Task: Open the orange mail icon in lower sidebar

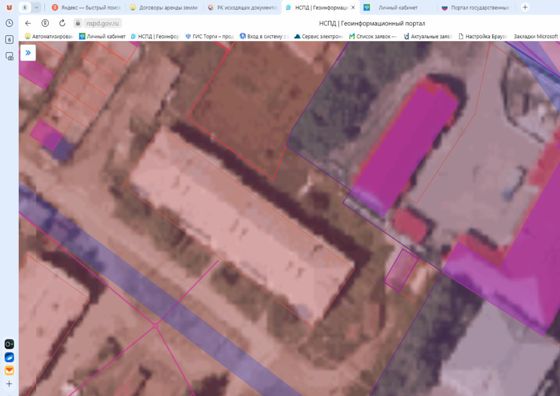Action: coord(9,370)
